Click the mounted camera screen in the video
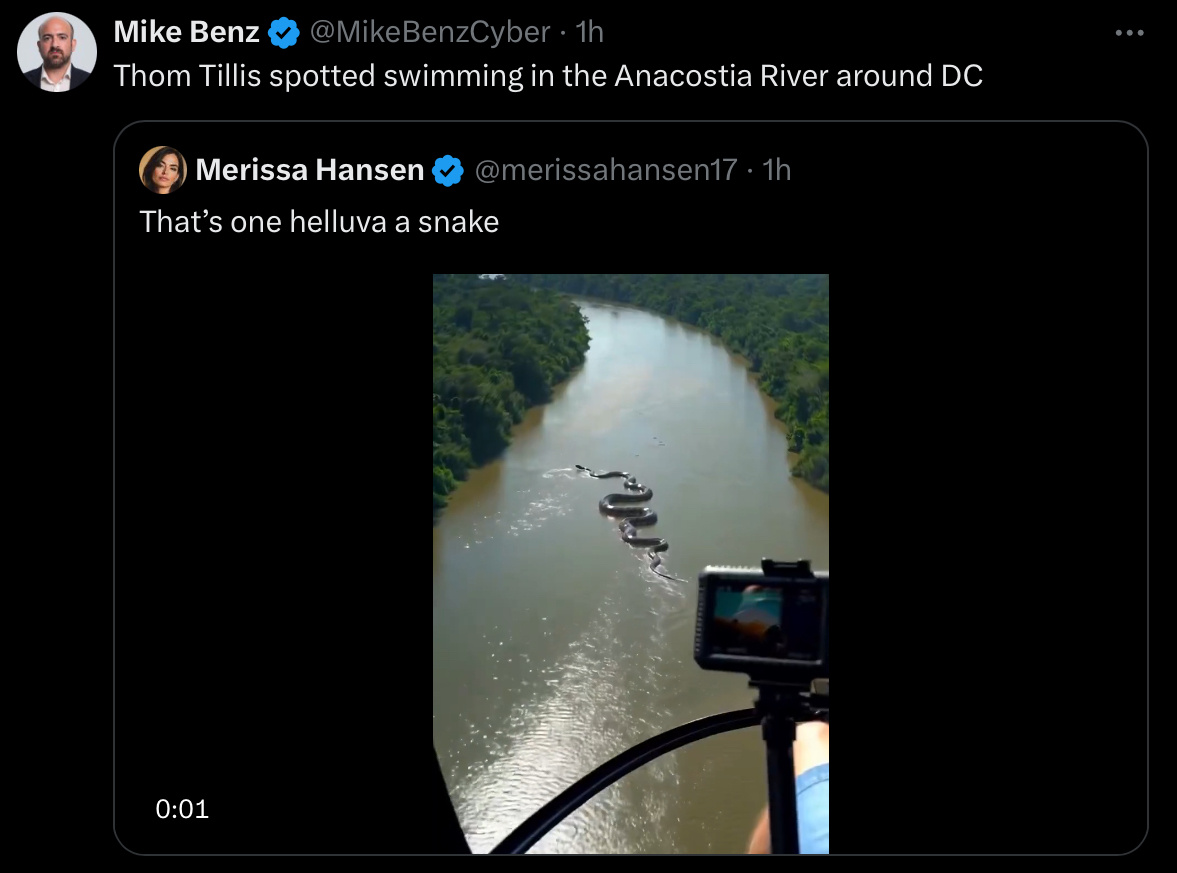 (760, 621)
